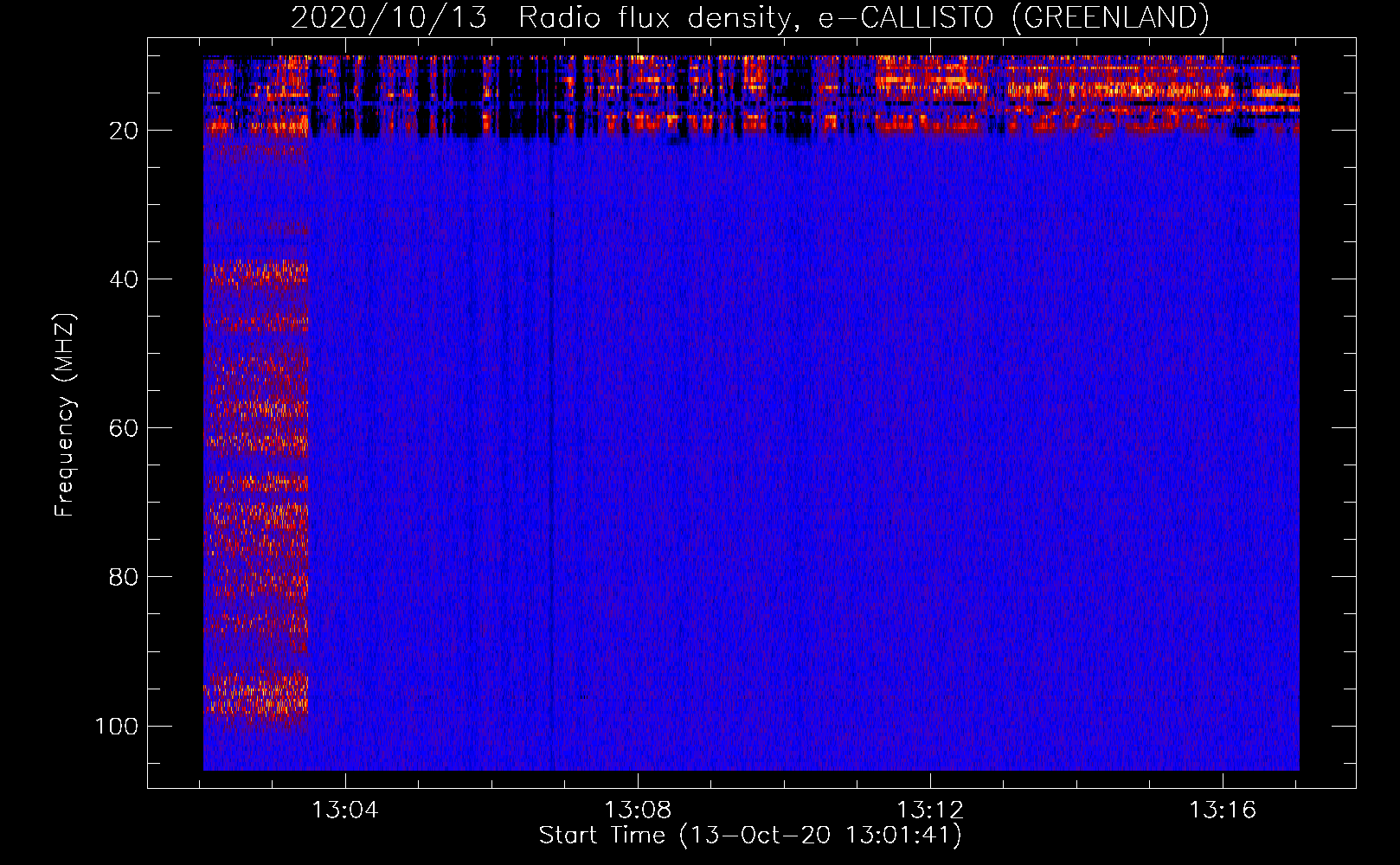
Task: Click the 20 MHz frequency tick label
Action: (124, 131)
